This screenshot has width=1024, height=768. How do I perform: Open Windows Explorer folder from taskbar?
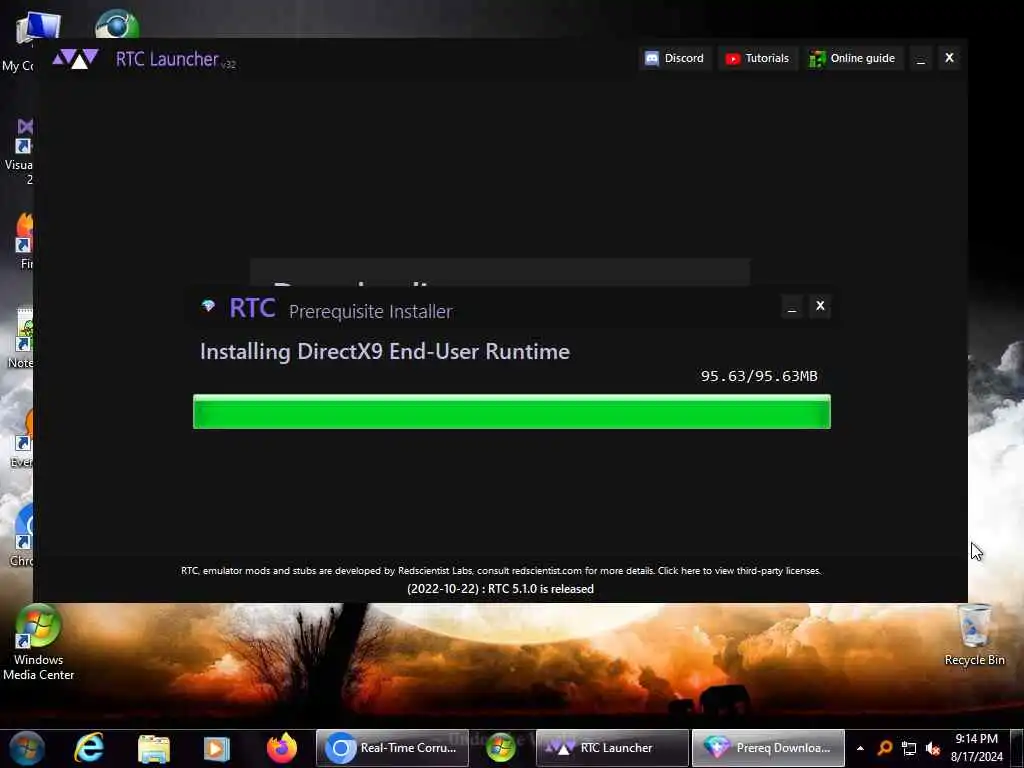point(153,748)
